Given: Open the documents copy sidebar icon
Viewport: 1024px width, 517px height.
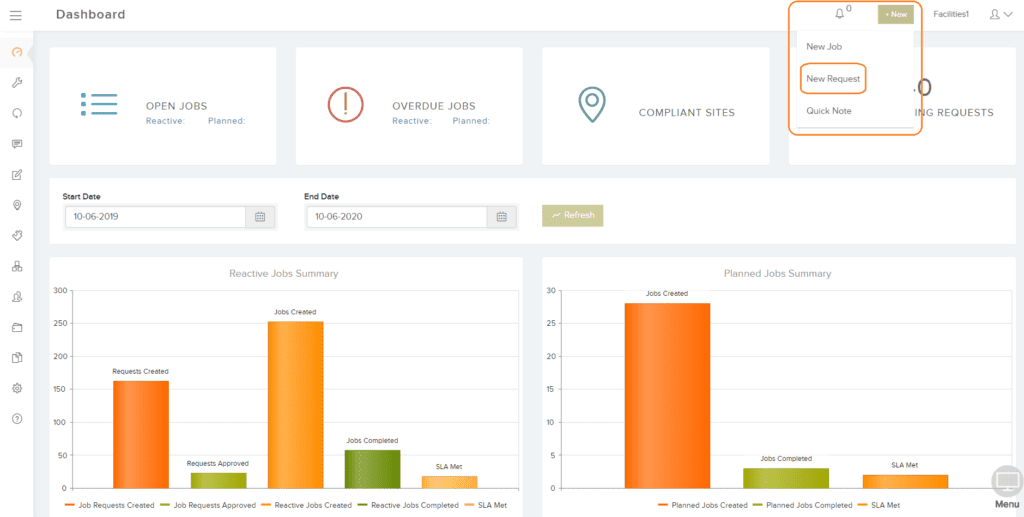Looking at the screenshot, I should (x=17, y=358).
